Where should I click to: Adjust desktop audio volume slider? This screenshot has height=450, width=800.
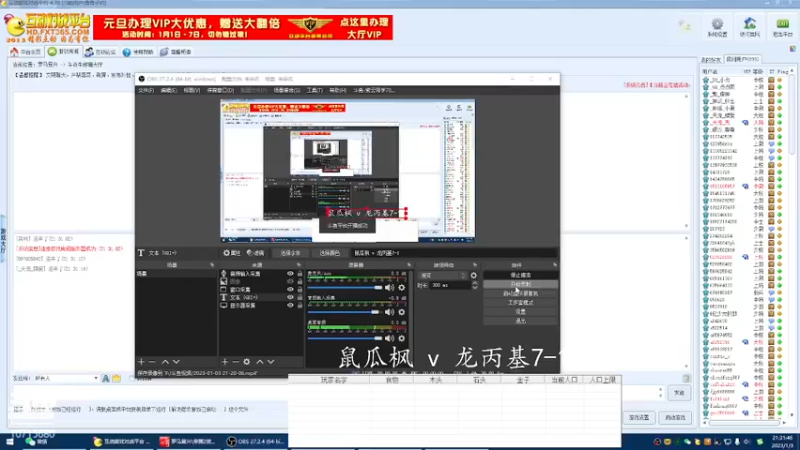point(345,338)
